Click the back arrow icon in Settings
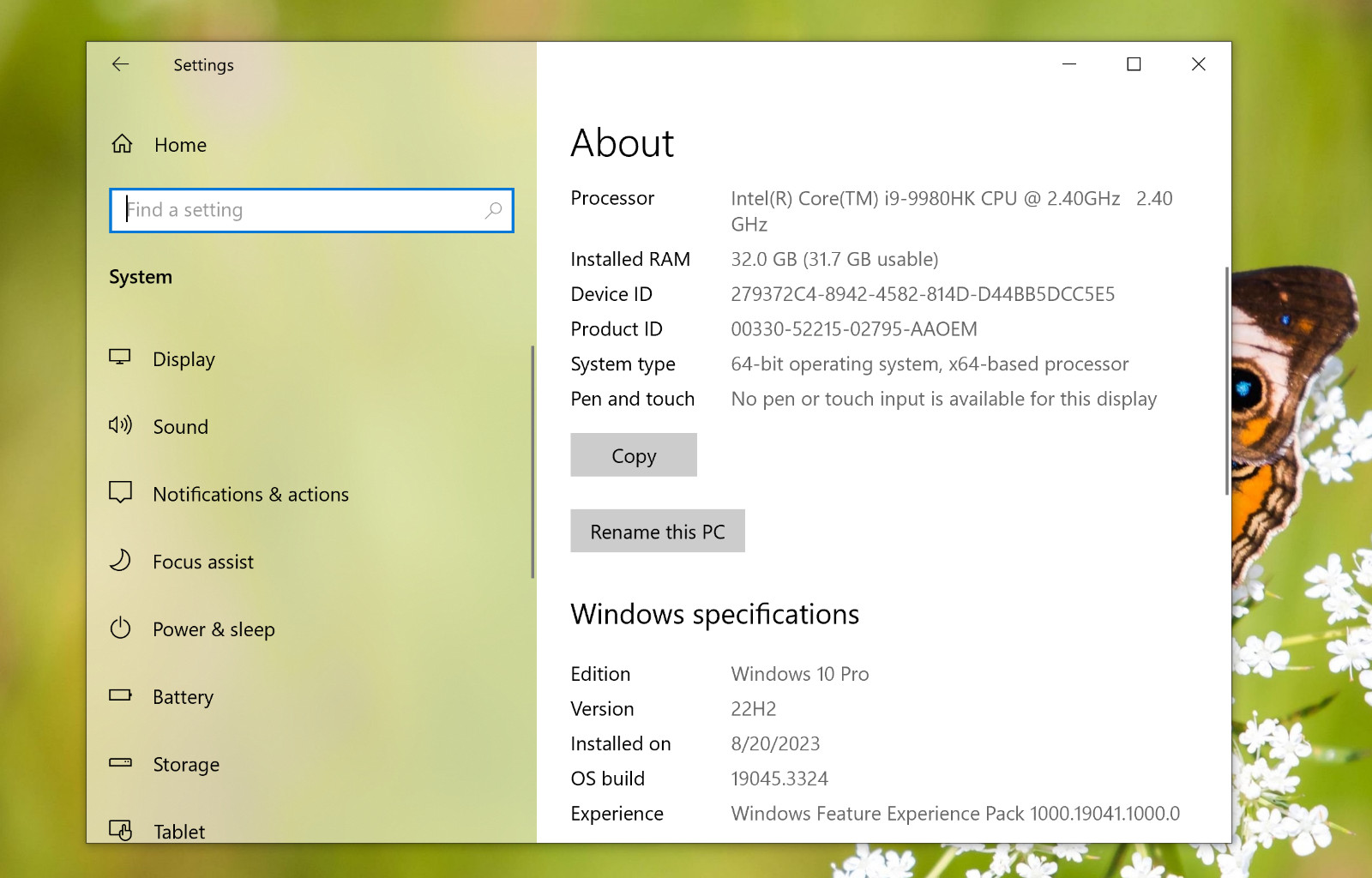The height and width of the screenshot is (878, 1372). pyautogui.click(x=120, y=64)
